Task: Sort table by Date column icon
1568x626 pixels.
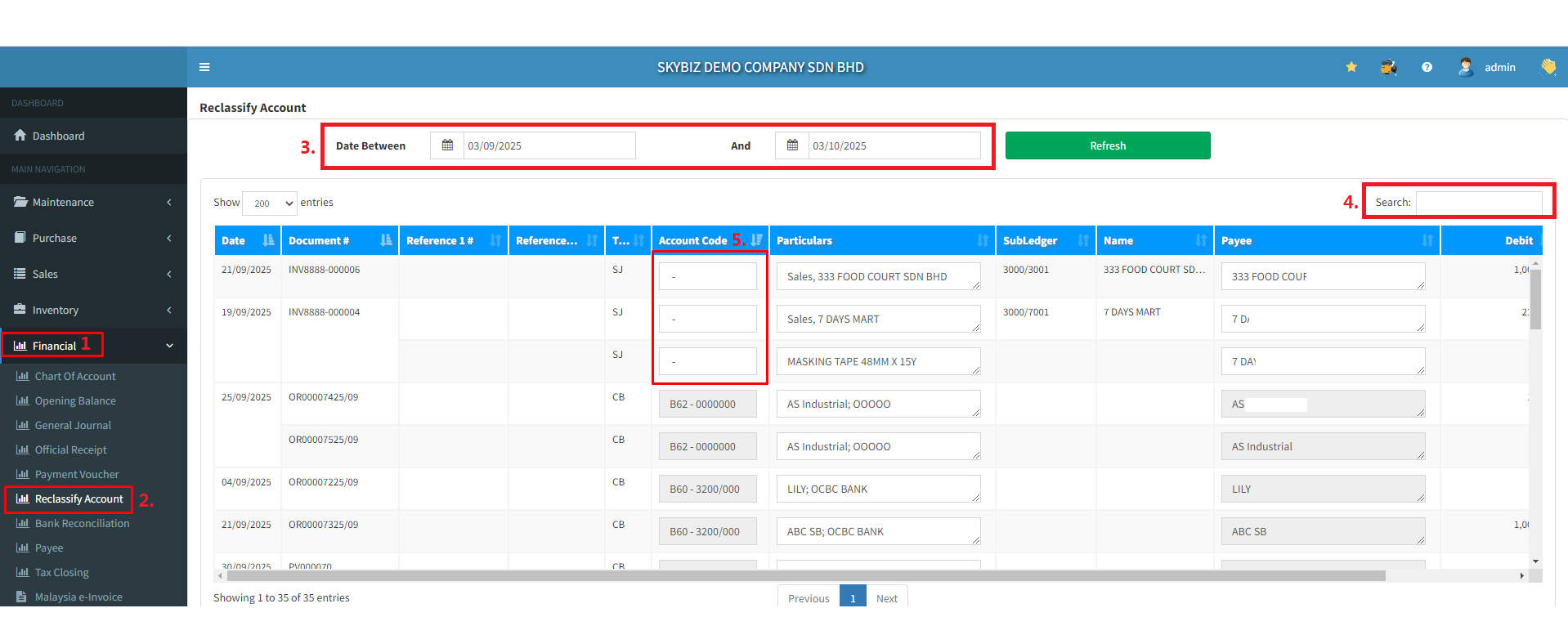Action: 268,240
